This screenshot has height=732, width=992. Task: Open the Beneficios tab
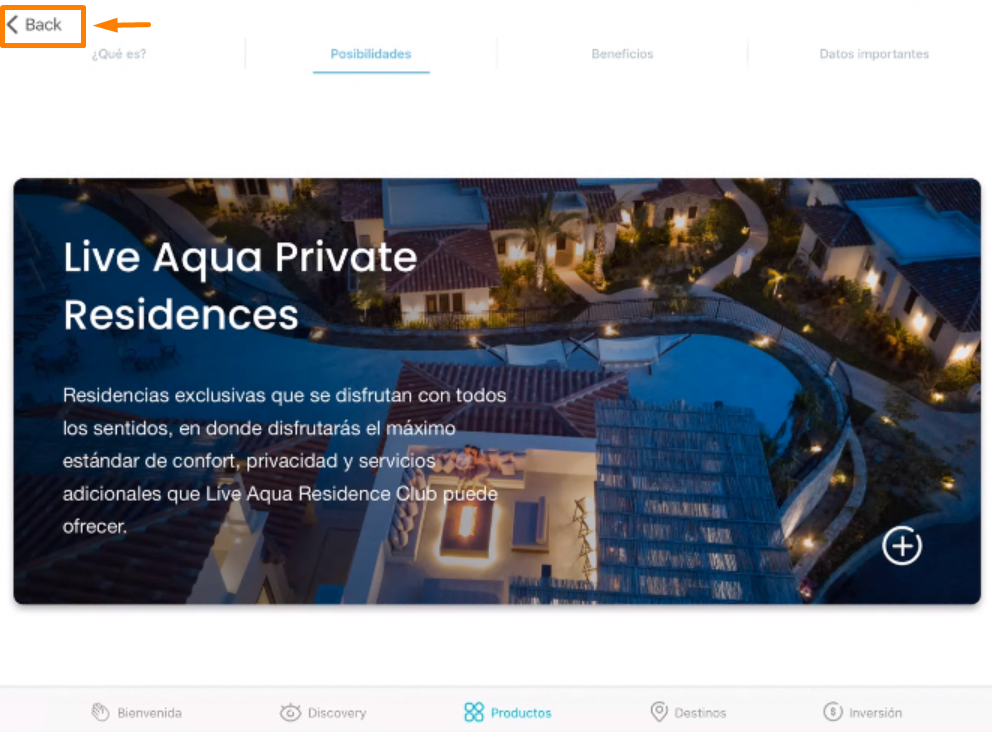(623, 54)
